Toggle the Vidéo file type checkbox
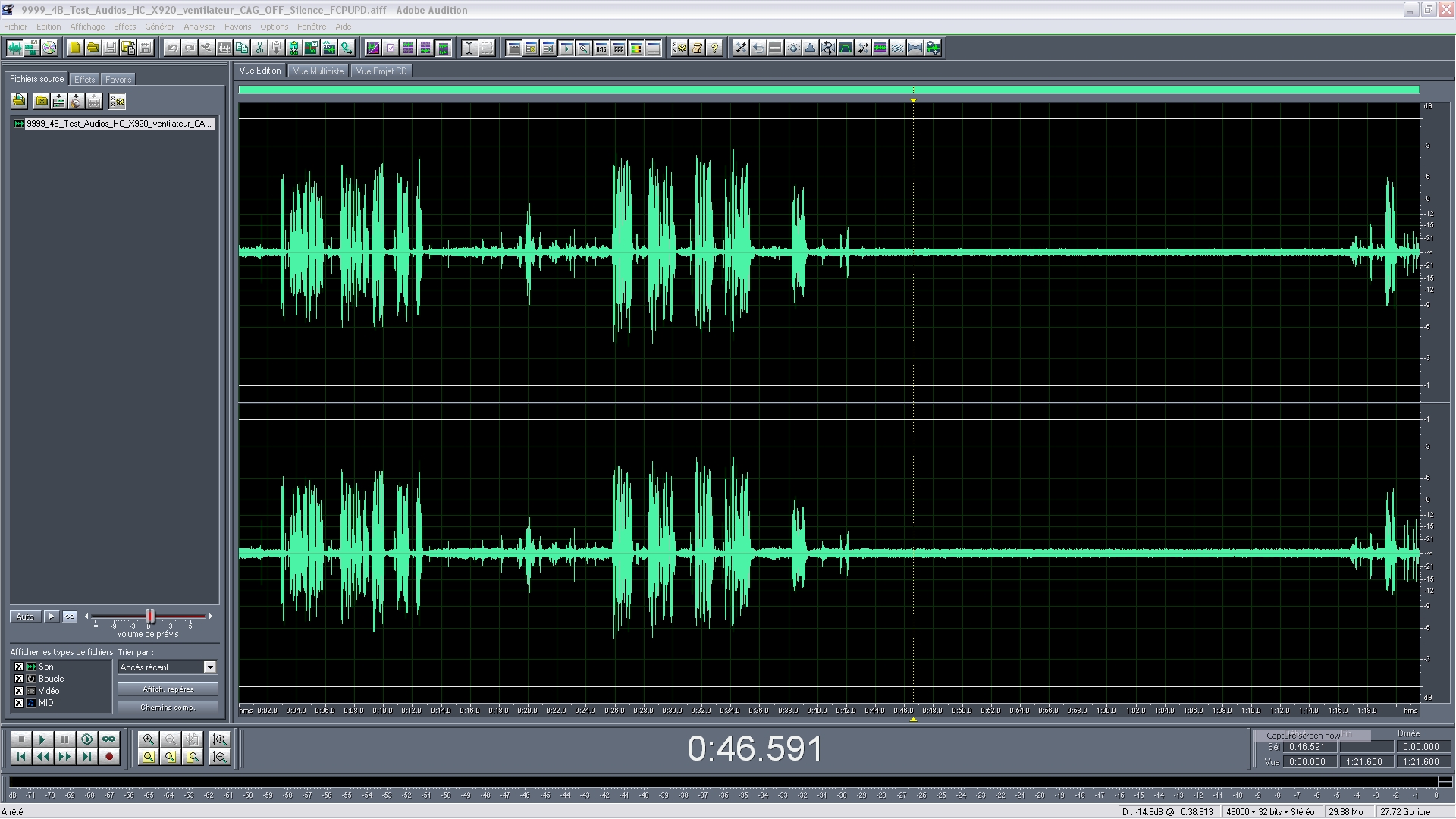The width and height of the screenshot is (1456, 819). click(x=19, y=691)
